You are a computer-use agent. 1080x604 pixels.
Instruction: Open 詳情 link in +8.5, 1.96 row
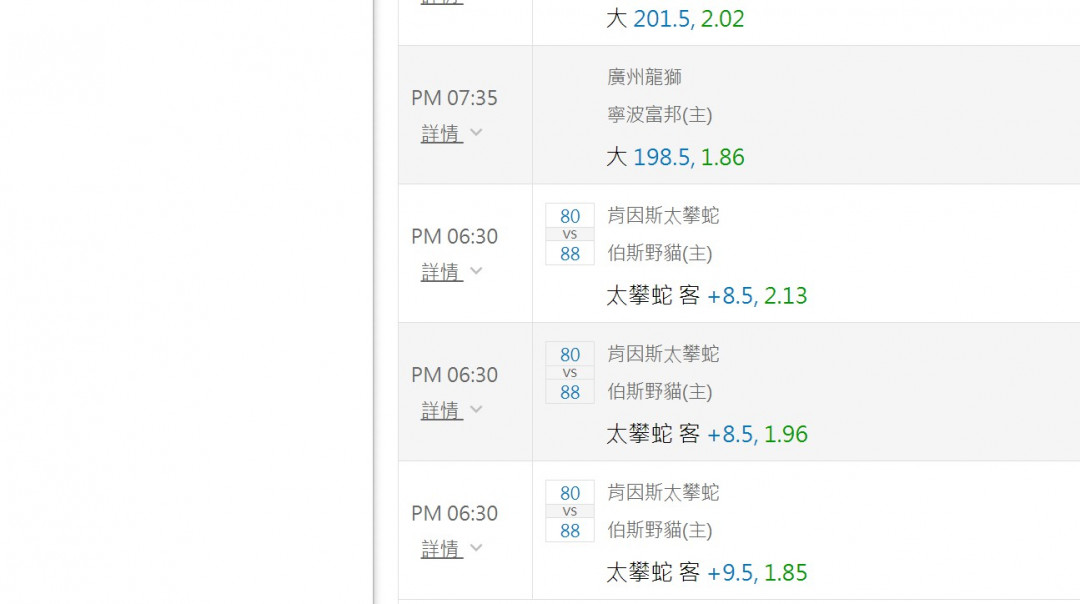(x=441, y=410)
